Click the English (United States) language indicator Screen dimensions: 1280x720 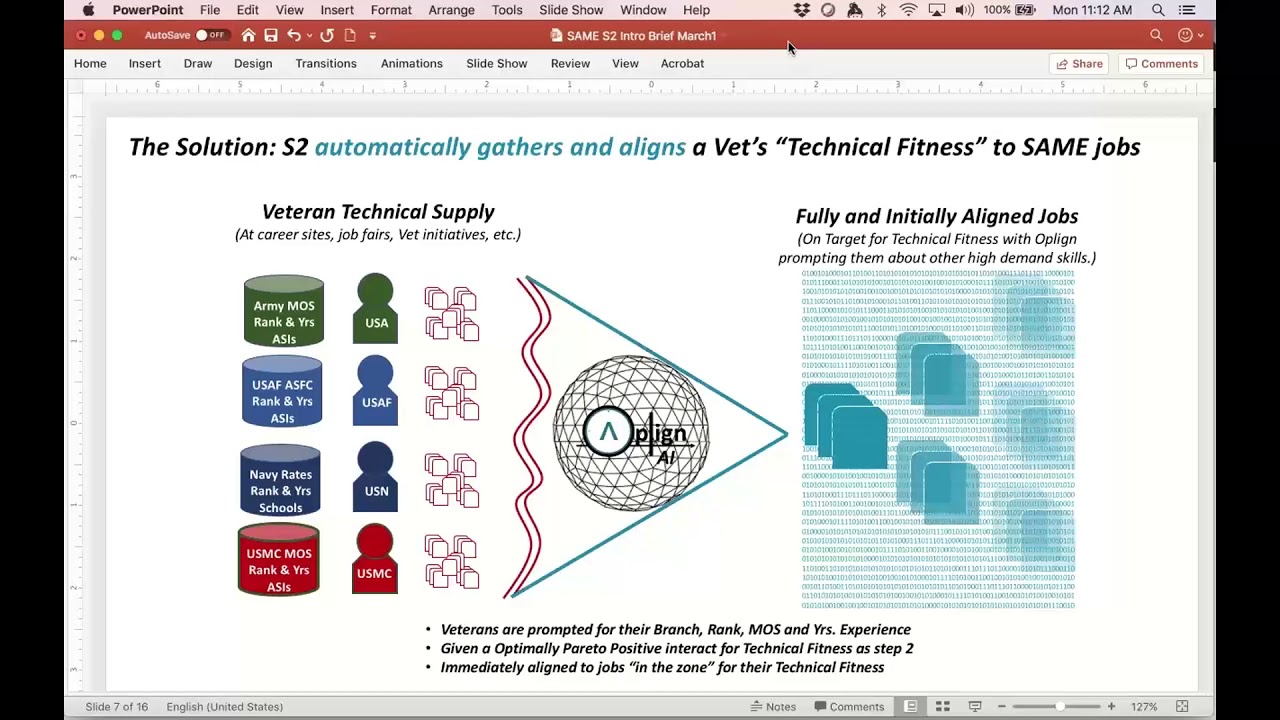pos(225,707)
